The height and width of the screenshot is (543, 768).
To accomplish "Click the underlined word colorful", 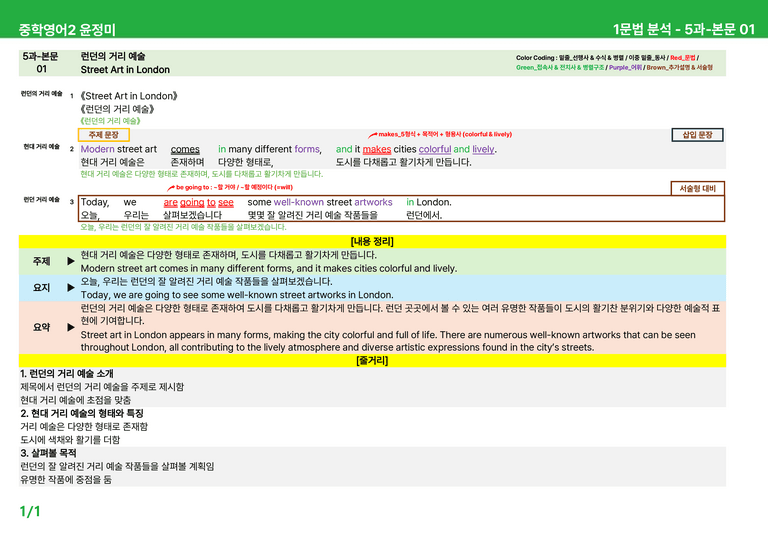I will coord(435,149).
